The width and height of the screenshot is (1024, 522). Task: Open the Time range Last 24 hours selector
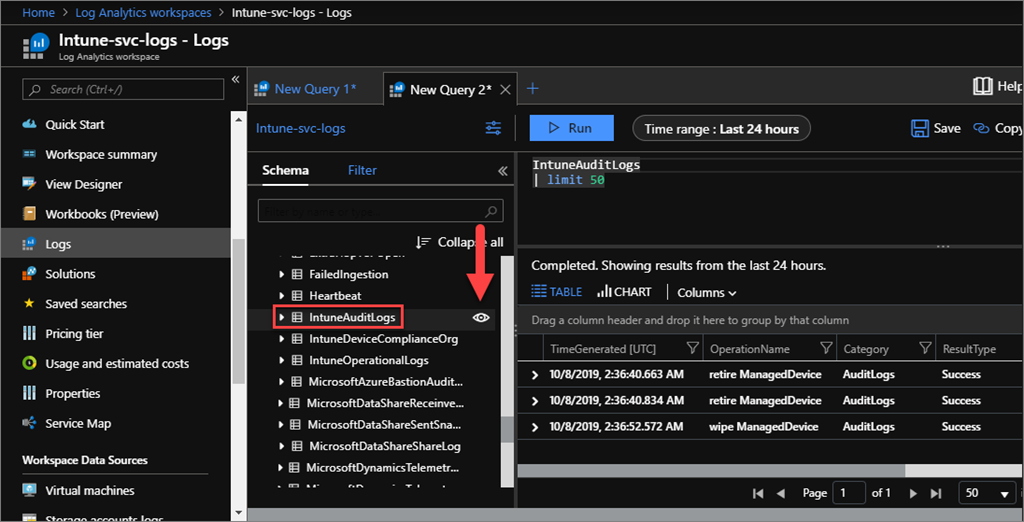click(x=721, y=129)
